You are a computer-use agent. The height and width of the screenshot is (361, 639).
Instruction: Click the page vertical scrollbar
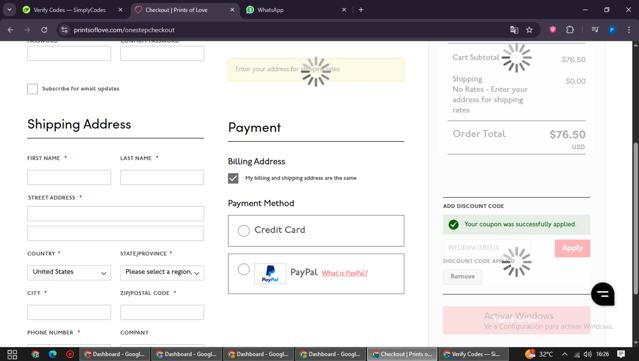635,218
